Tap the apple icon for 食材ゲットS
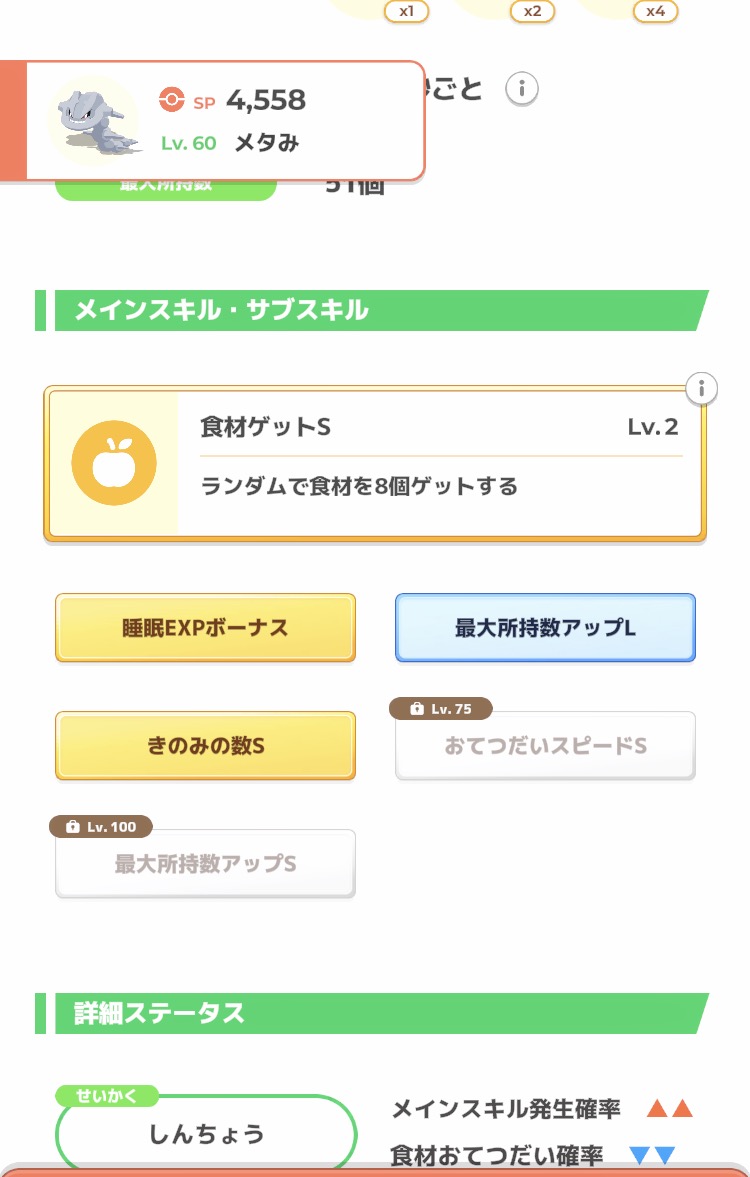The image size is (750, 1177). point(114,463)
